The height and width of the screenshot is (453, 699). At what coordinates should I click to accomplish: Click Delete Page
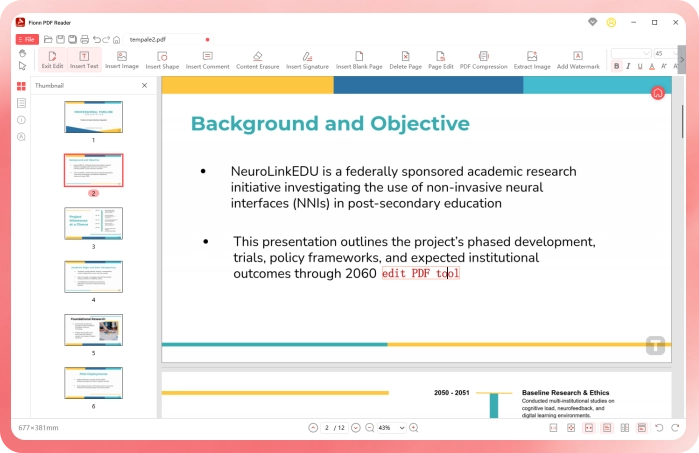pos(405,59)
